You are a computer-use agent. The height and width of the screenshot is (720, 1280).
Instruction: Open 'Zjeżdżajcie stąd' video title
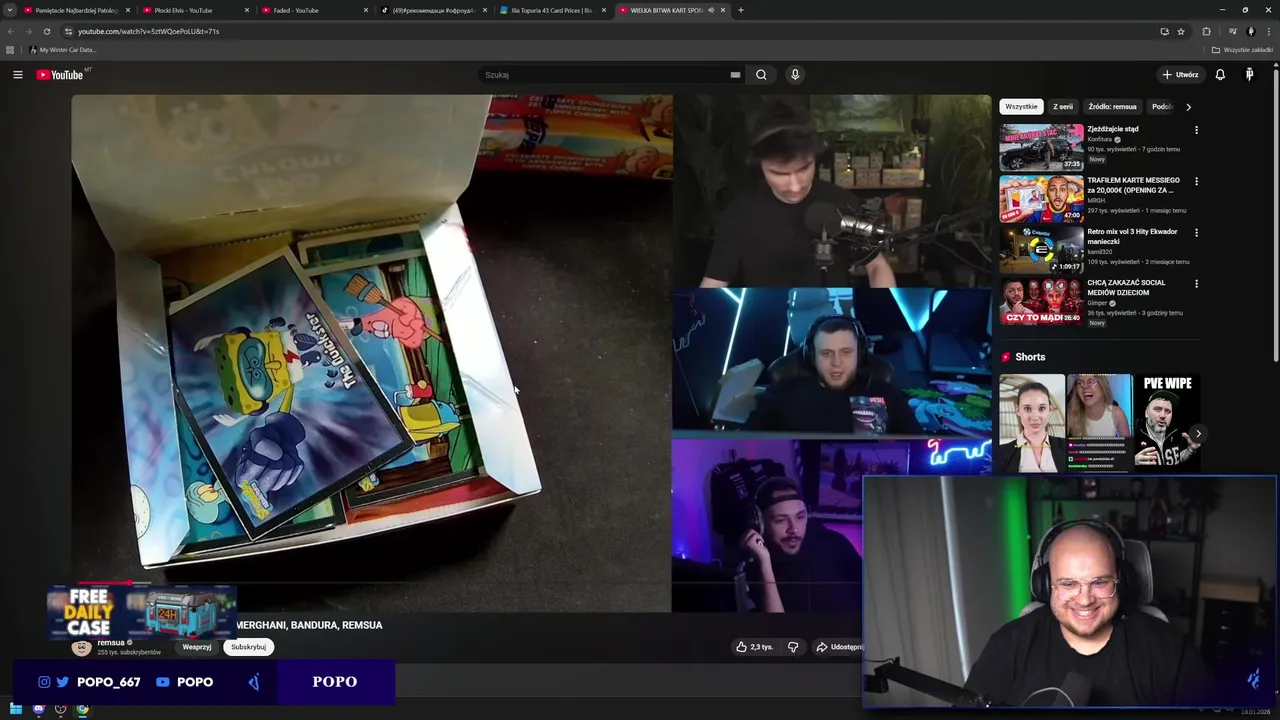(x=1113, y=129)
